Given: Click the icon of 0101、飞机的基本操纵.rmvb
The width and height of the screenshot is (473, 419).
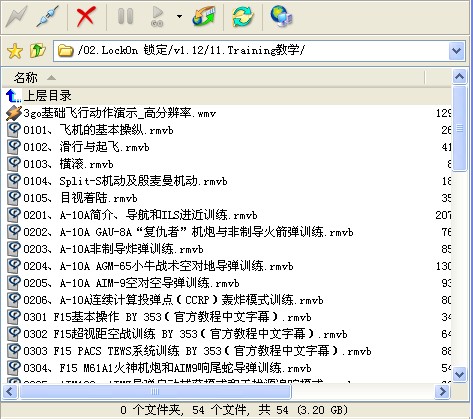Looking at the screenshot, I should point(14,130).
